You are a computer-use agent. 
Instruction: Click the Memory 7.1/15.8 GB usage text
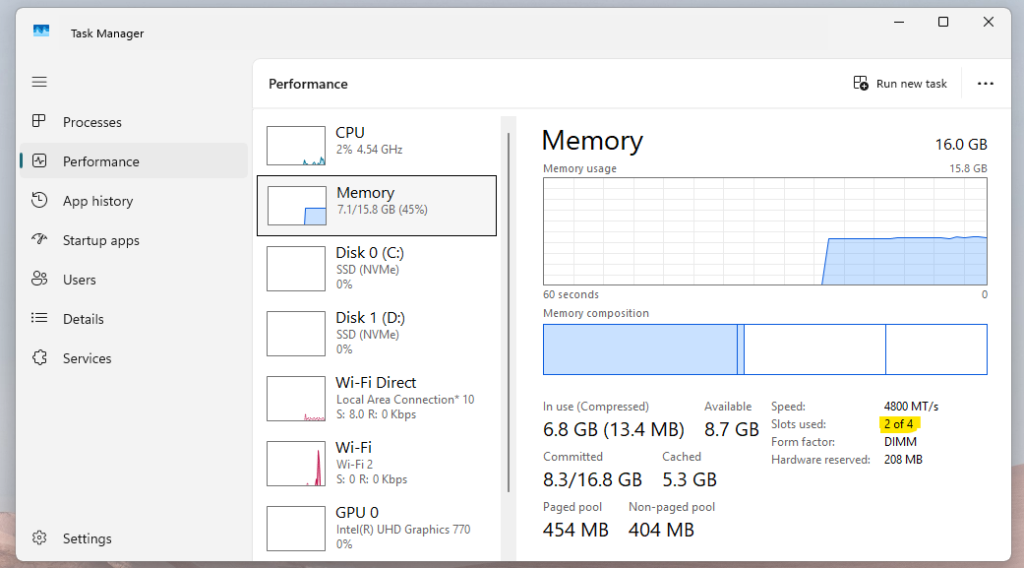tap(382, 210)
